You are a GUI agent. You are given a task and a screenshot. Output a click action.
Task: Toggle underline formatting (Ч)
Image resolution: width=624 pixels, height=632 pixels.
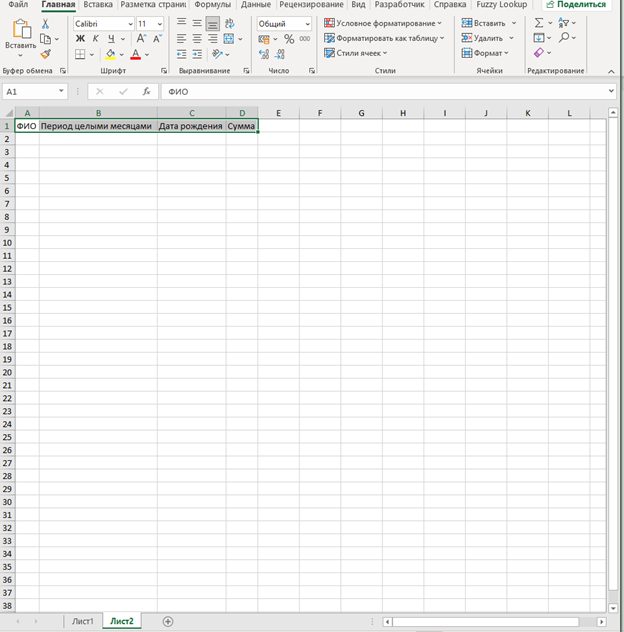pos(111,39)
